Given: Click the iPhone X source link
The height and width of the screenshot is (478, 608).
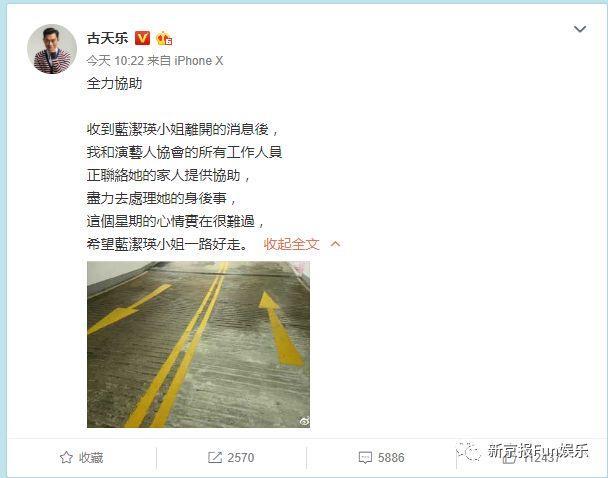Looking at the screenshot, I should coord(199,60).
